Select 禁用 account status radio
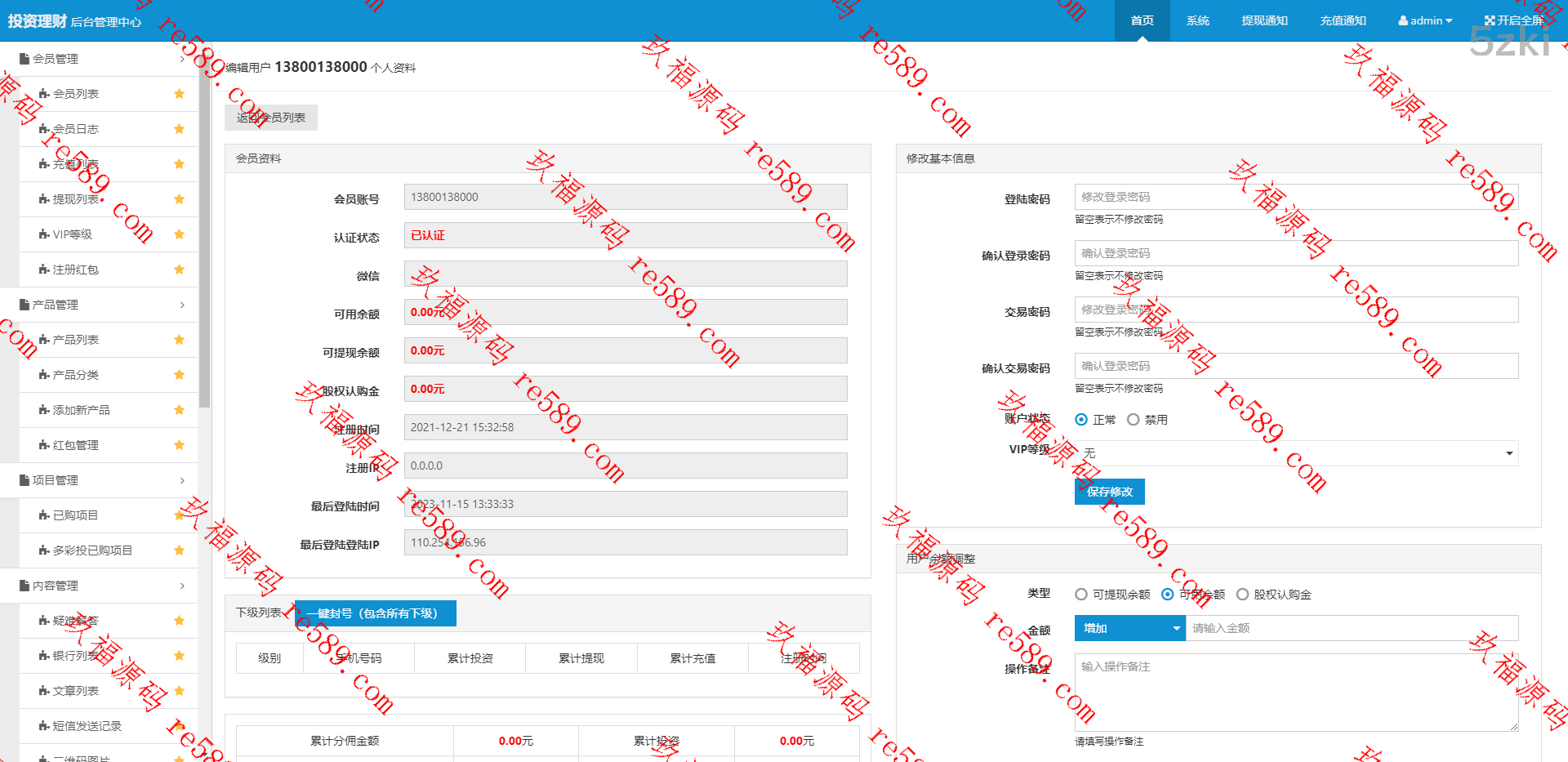This screenshot has height=762, width=1568. pyautogui.click(x=1133, y=420)
